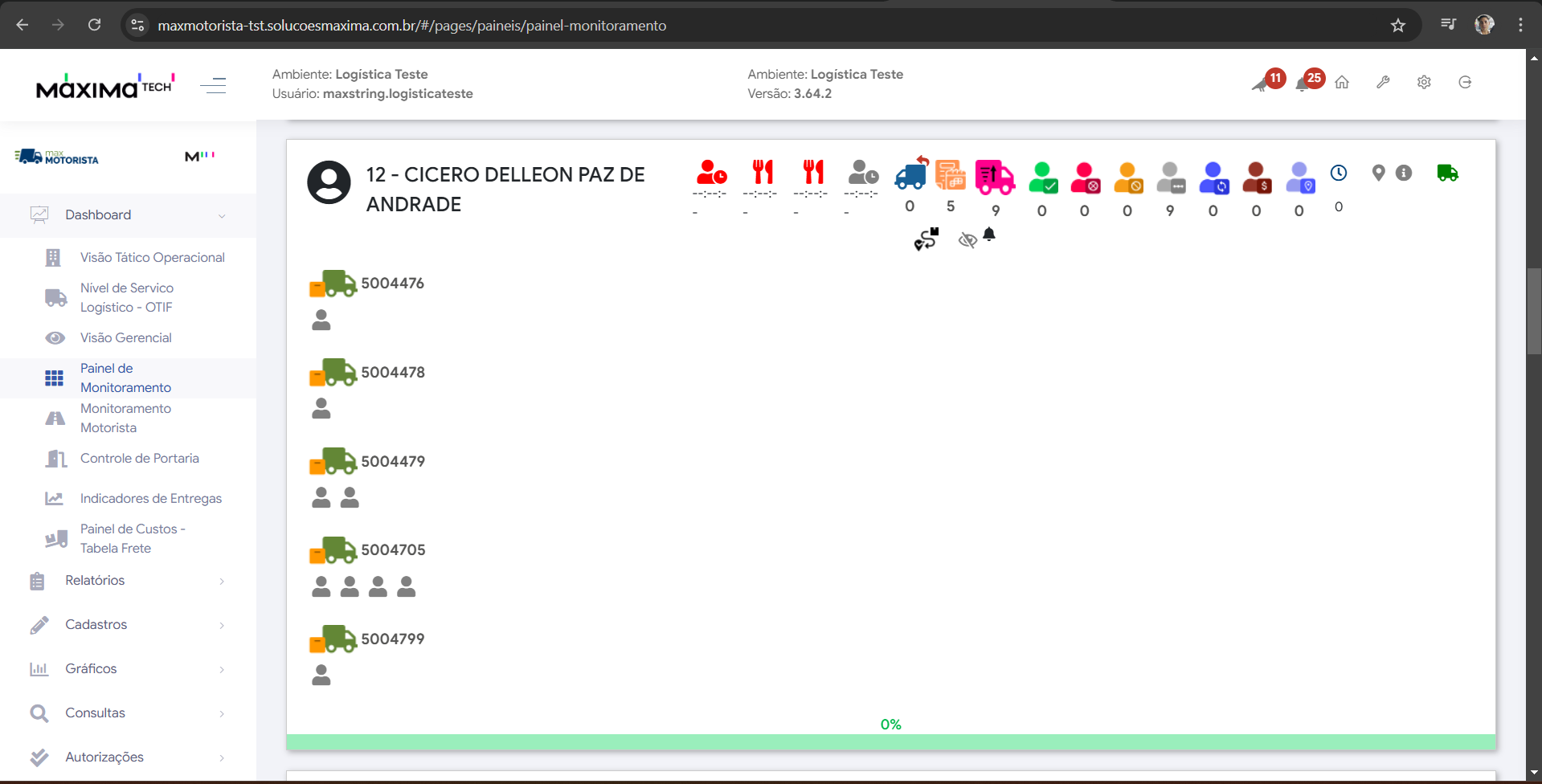This screenshot has width=1542, height=784.
Task: Open Visão Tático Operacional
Action: 152,257
